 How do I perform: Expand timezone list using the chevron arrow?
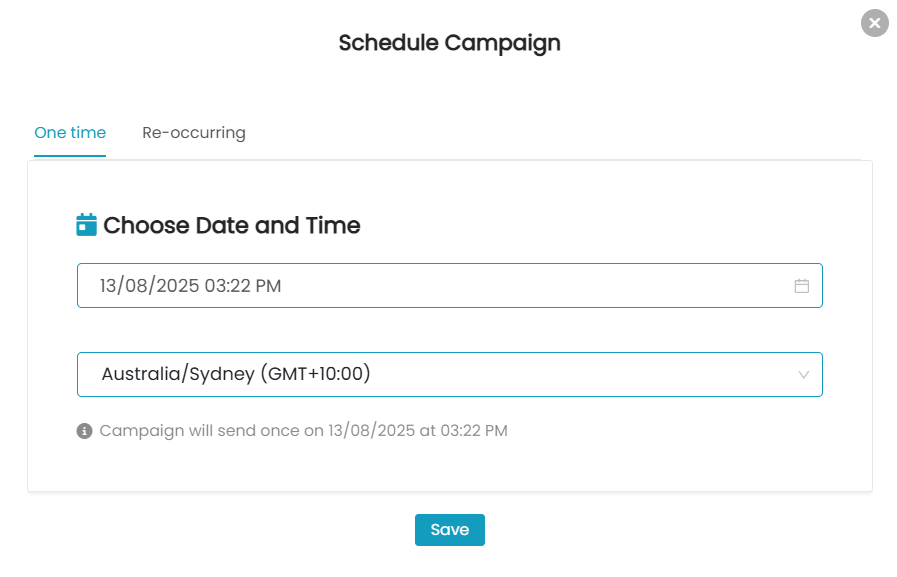[x=803, y=375]
